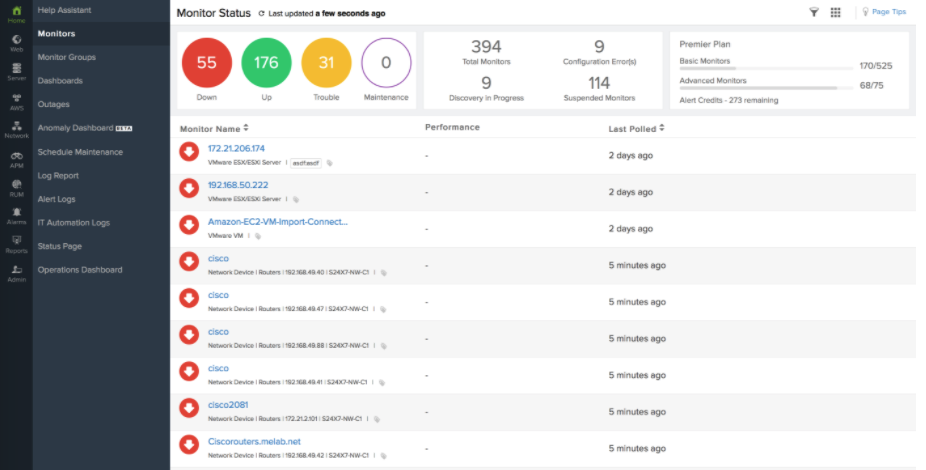Open the APM section icon

17,156
